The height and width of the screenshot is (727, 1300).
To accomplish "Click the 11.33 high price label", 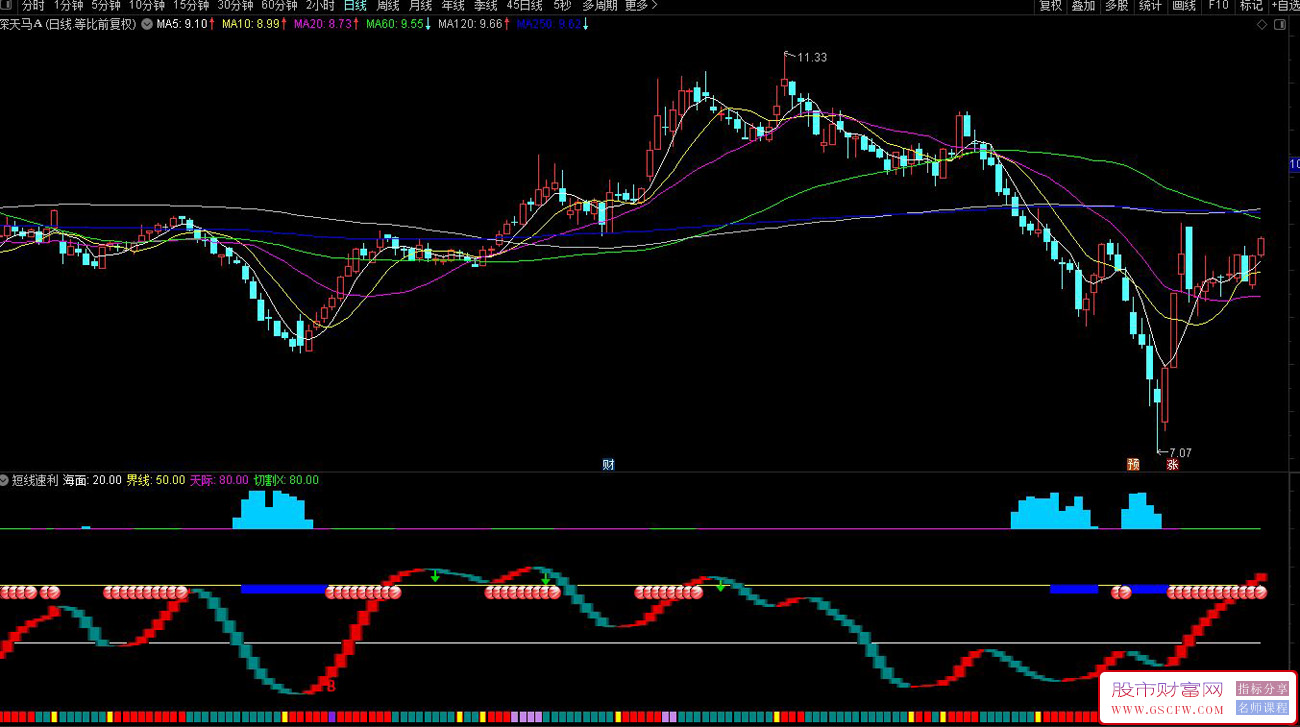I will 812,57.
